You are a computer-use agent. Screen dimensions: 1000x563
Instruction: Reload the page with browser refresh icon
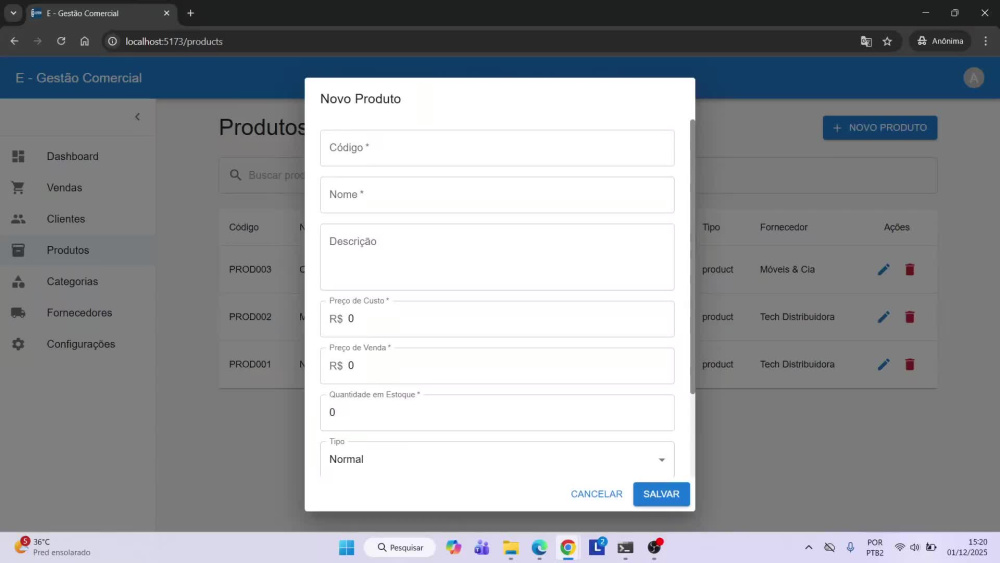click(x=61, y=41)
